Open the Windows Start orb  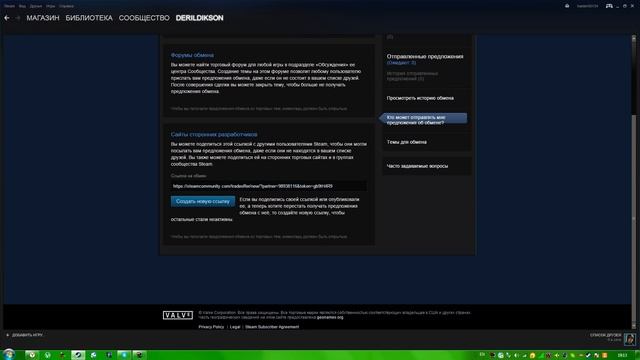9,354
